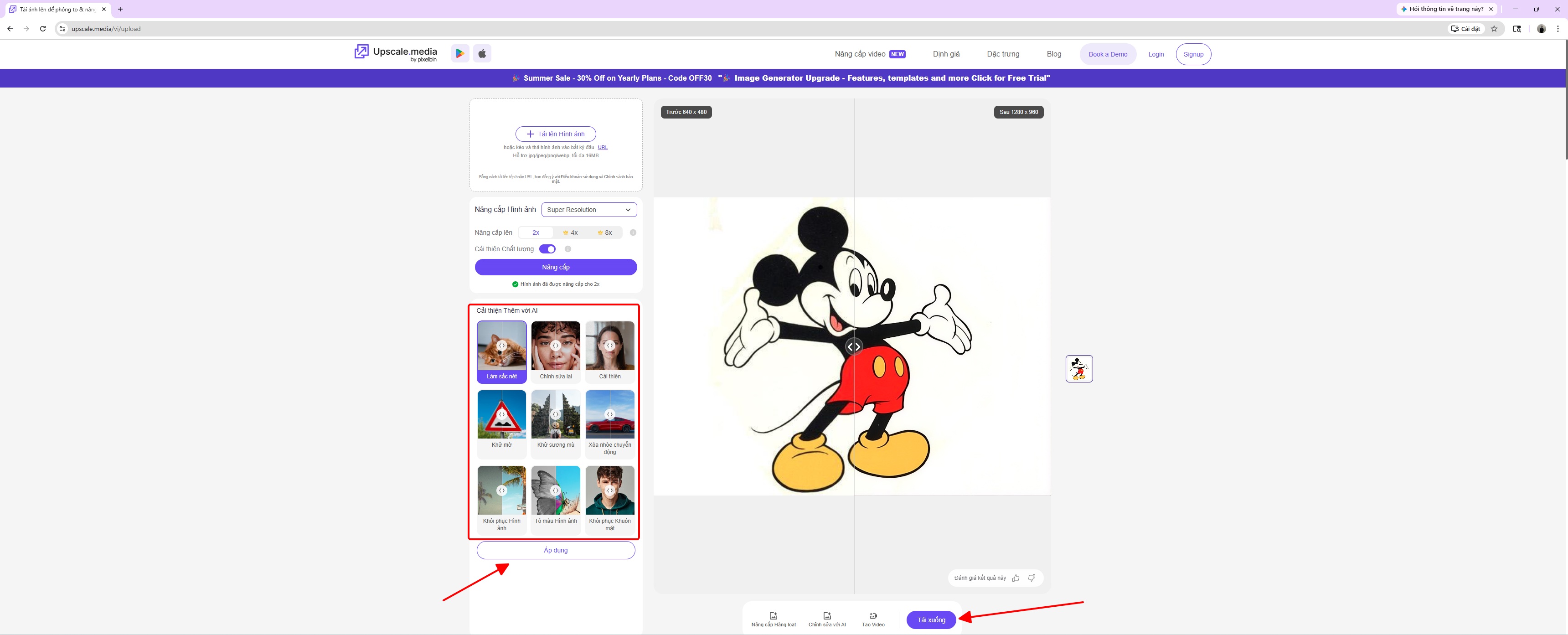The image size is (1568, 635).
Task: Click the Tạo Video tool
Action: (x=873, y=619)
